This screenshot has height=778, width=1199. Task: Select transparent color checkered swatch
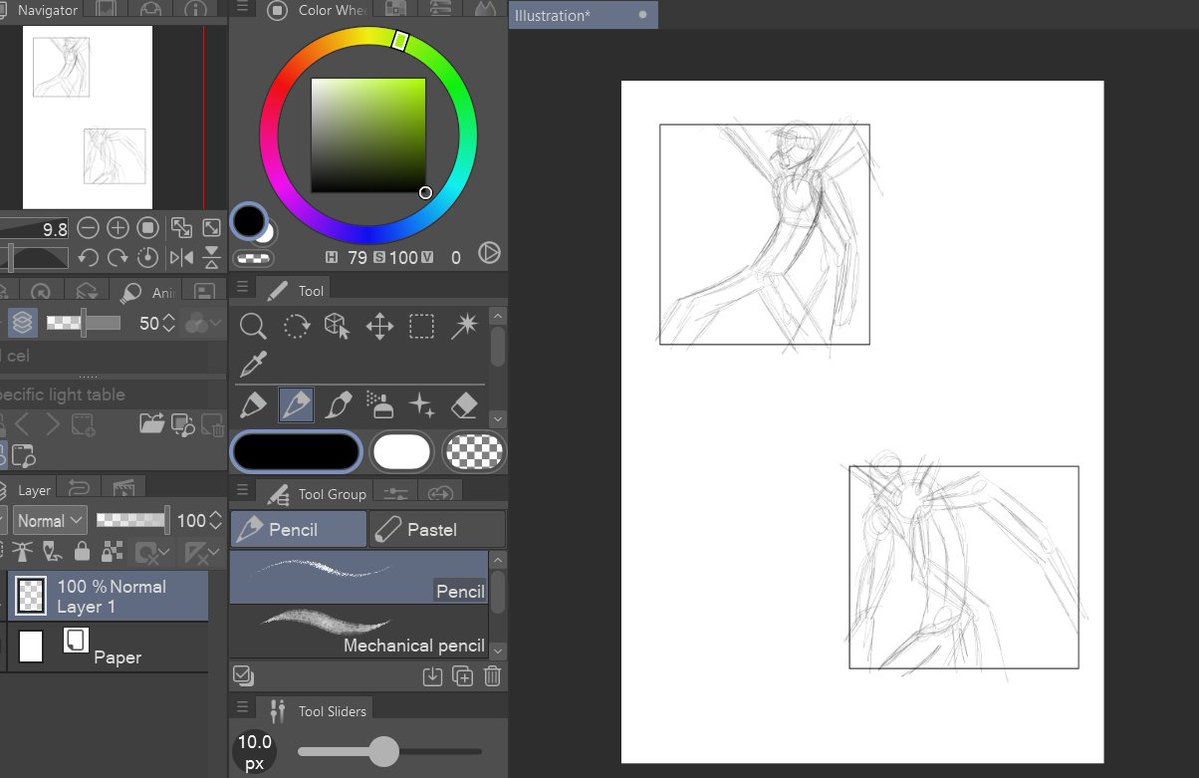tap(474, 451)
